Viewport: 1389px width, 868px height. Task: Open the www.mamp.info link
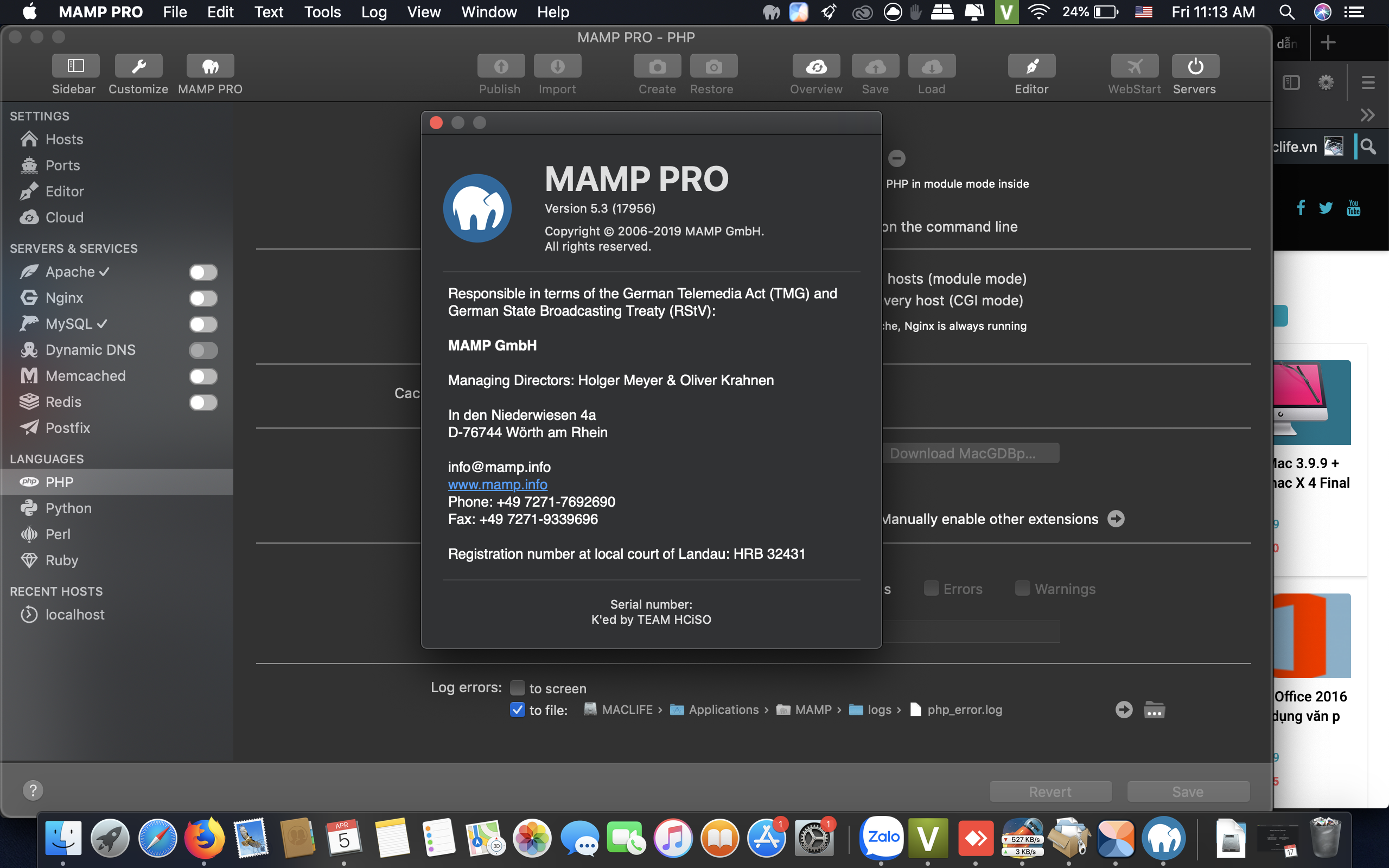498,484
